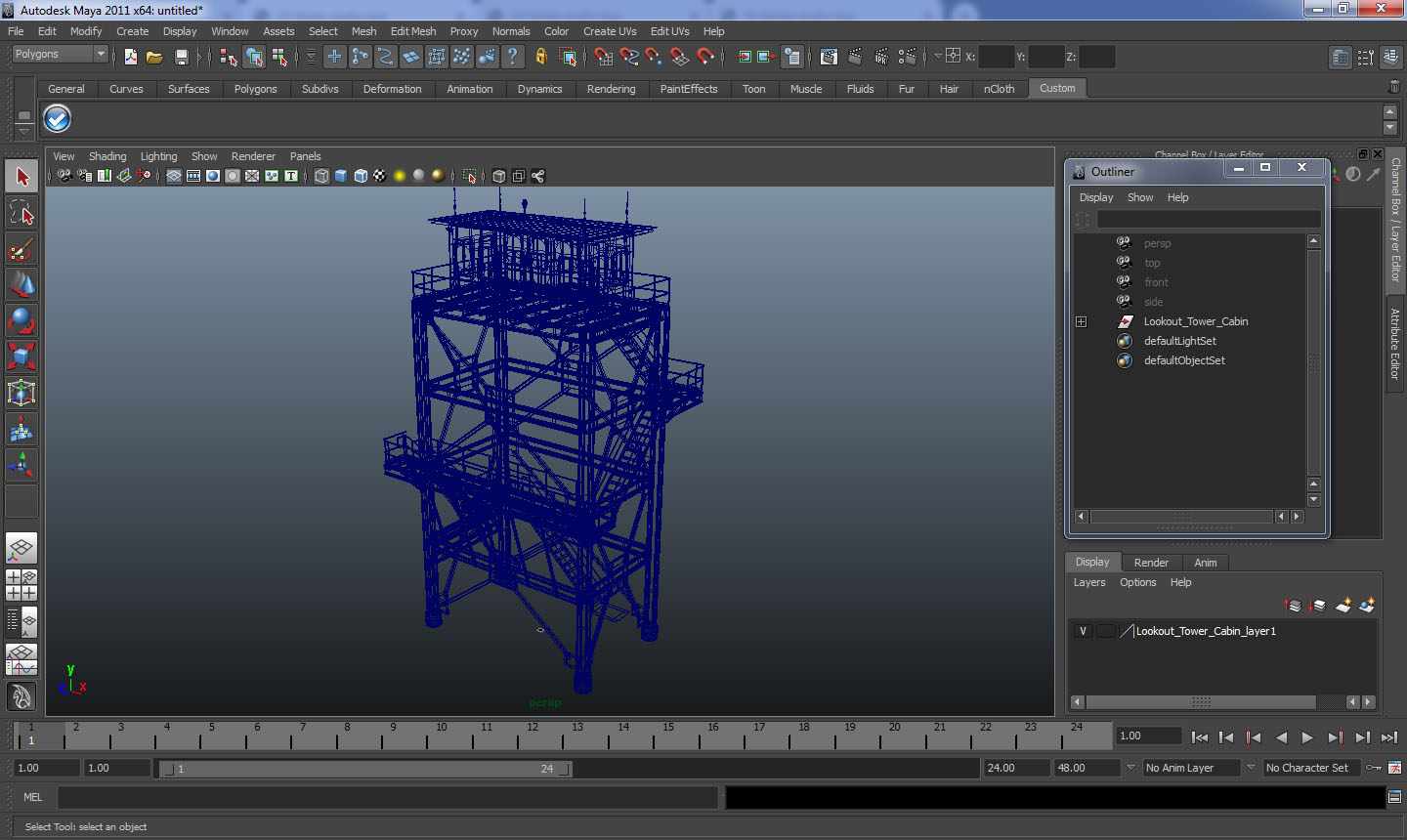Select the Lookout_Tower_Cabin_layer1 layer name

[1206, 631]
